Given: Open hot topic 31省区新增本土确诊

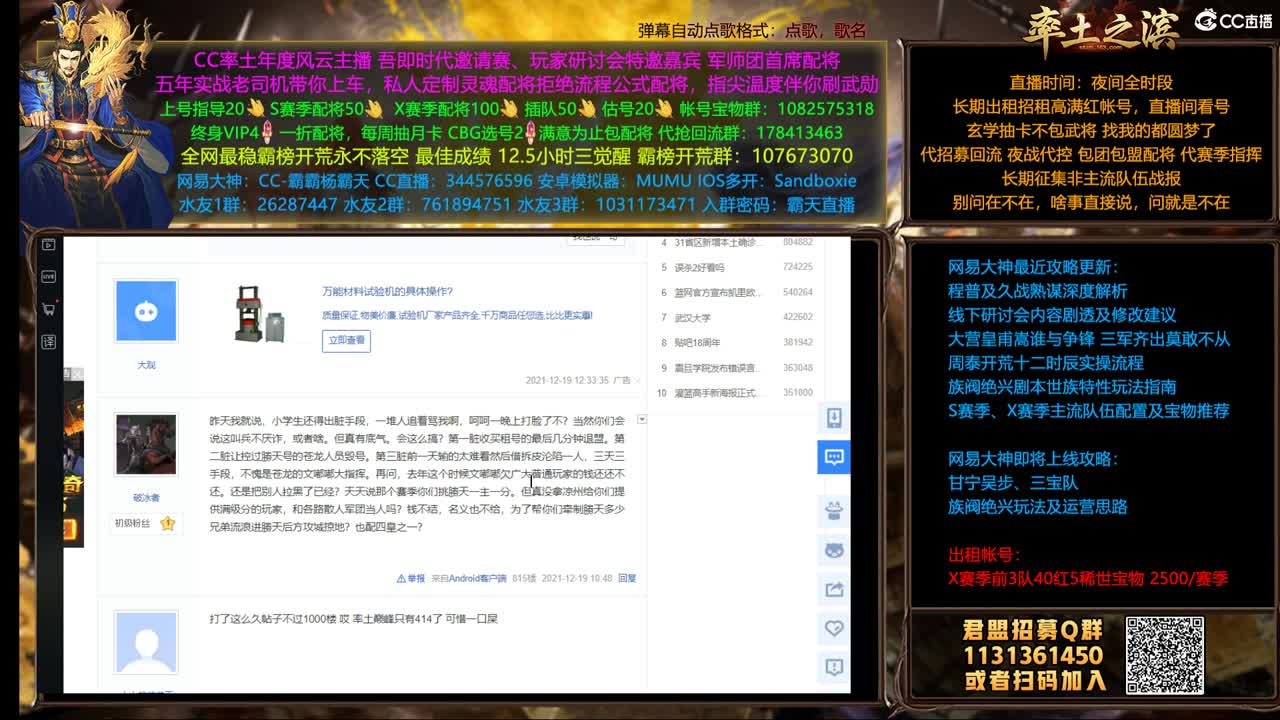Looking at the screenshot, I should [x=717, y=242].
